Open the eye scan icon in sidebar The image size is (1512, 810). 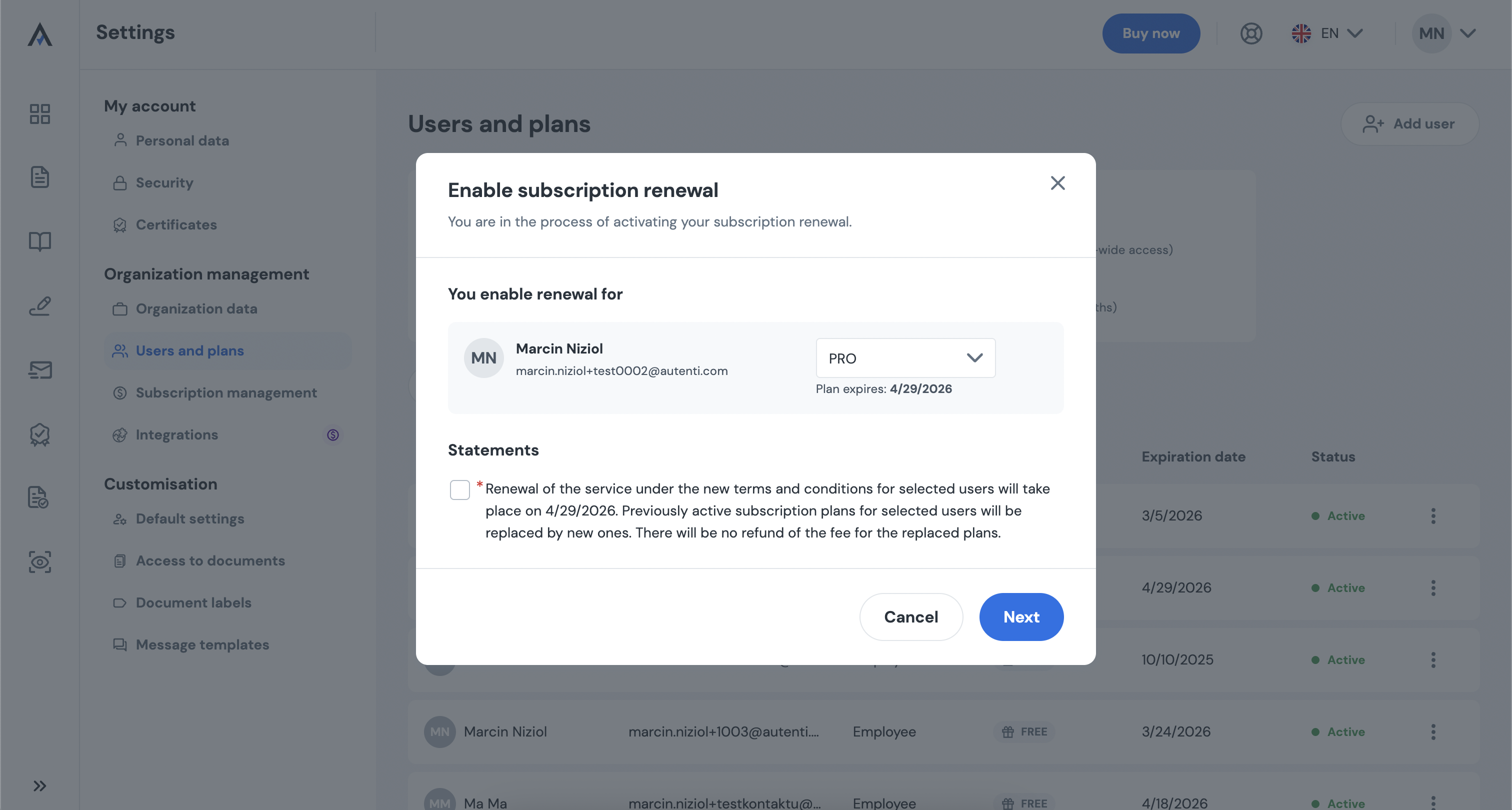40,561
